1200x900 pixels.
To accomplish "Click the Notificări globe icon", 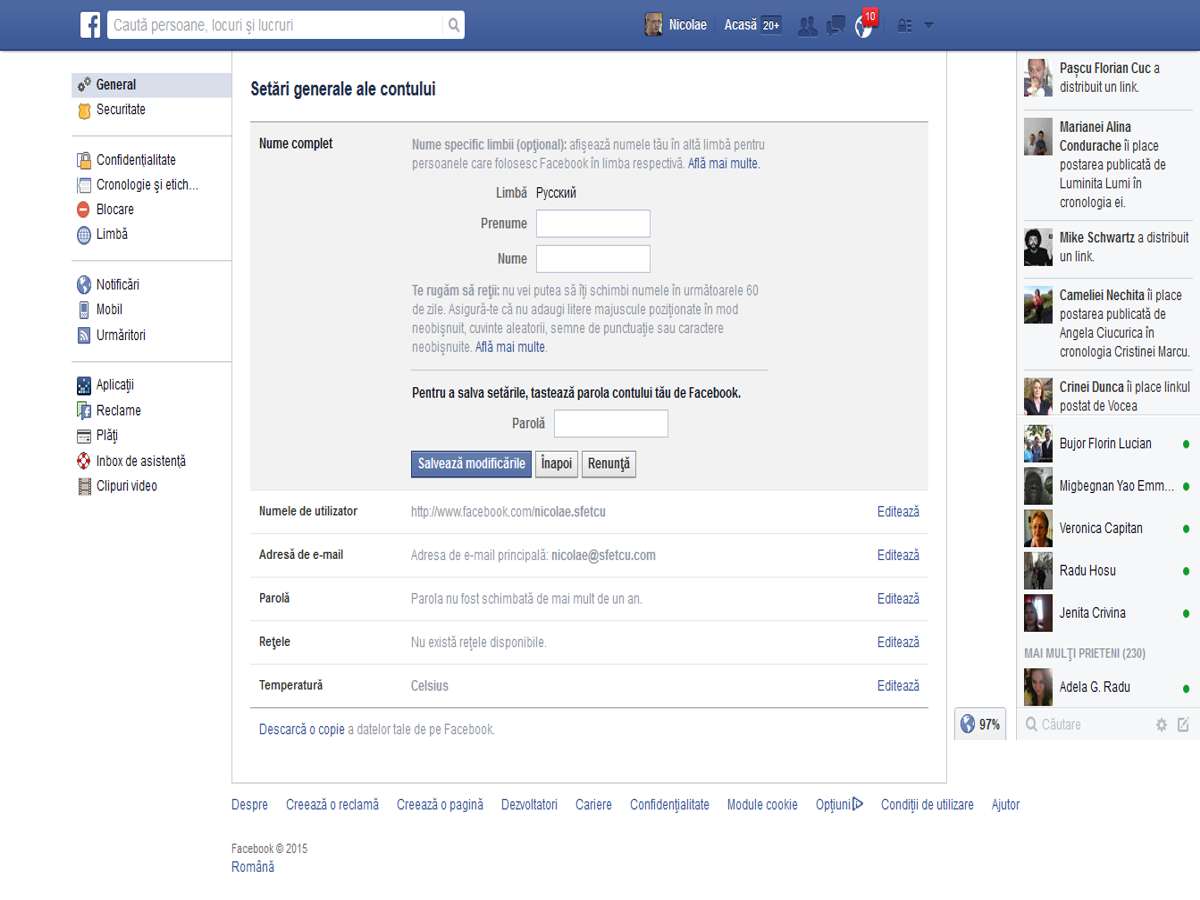I will coord(84,285).
